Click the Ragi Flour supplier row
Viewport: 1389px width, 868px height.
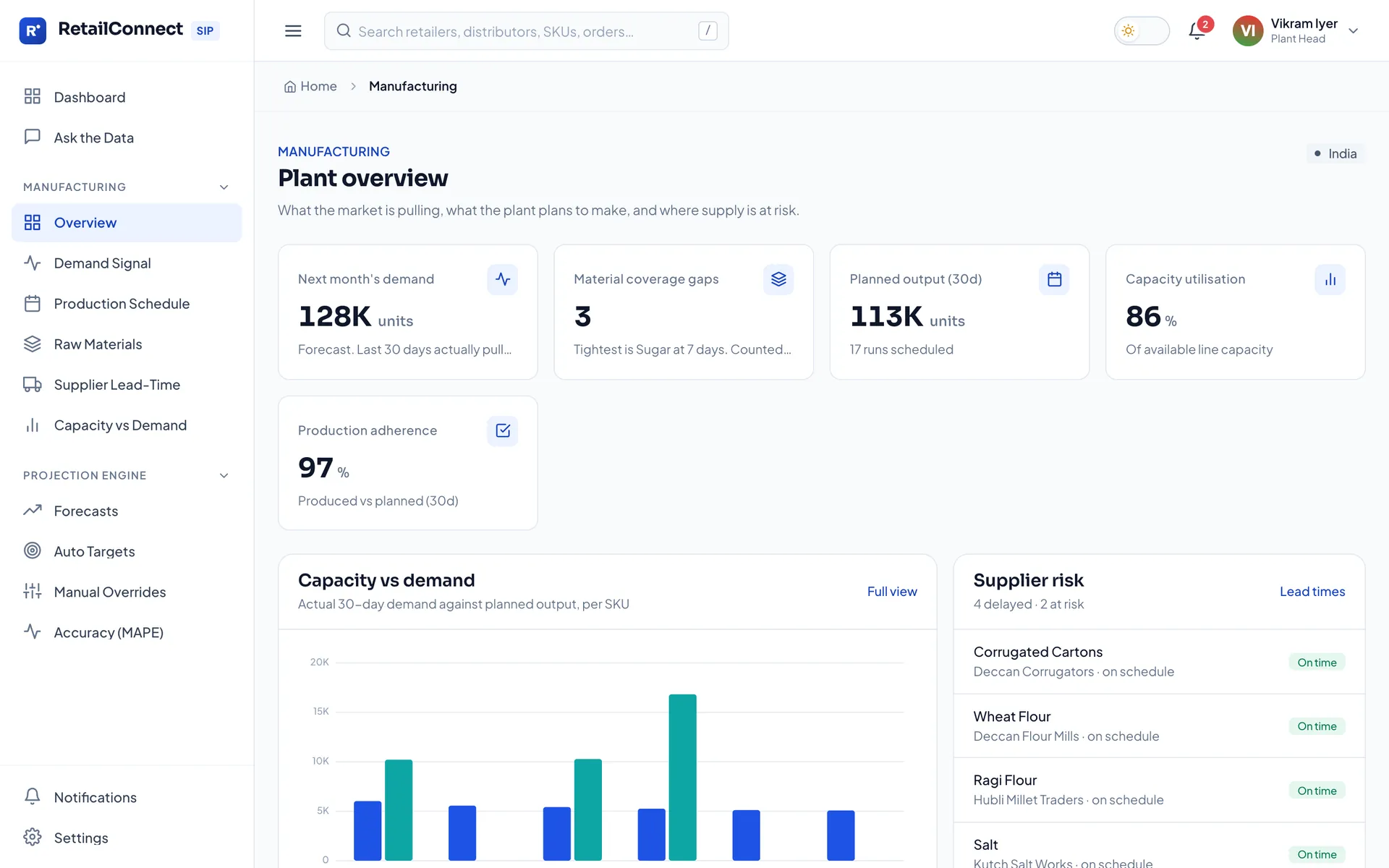tap(1159, 790)
